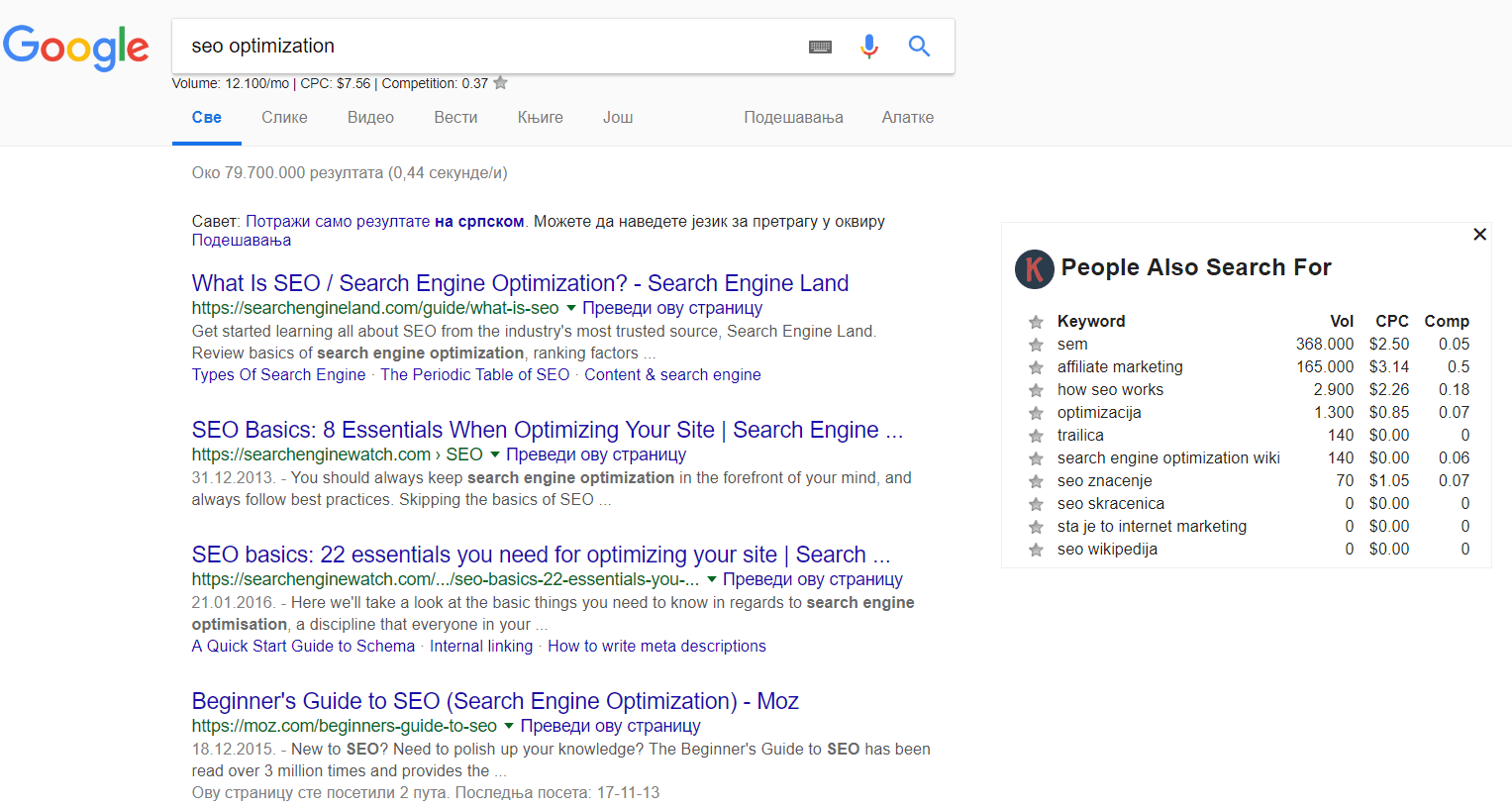Image resolution: width=1512 pixels, height=809 pixels.
Task: Expand dropdown arrow after seo-basics-22-essentials URL
Action: coord(711,579)
